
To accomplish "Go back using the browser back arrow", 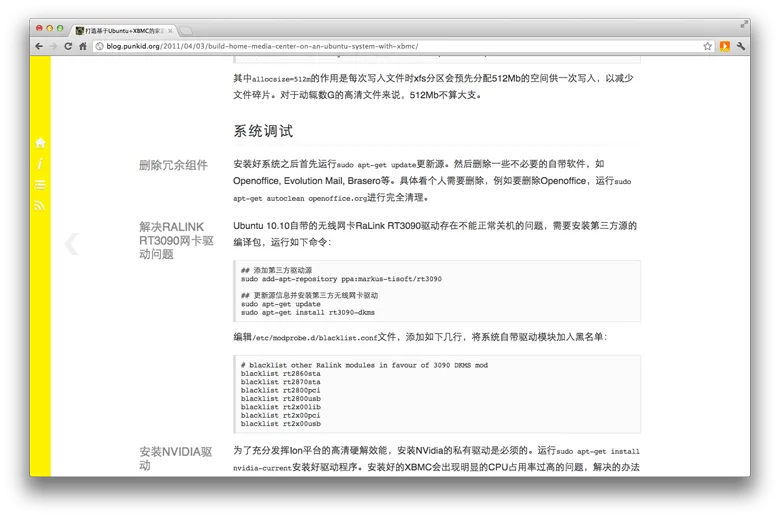I will (39, 46).
